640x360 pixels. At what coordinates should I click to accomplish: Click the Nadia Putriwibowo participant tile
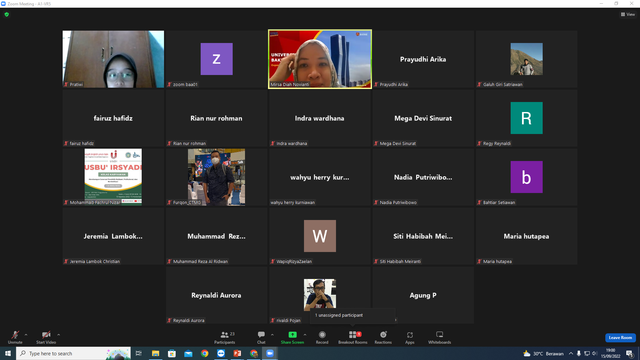click(x=423, y=177)
